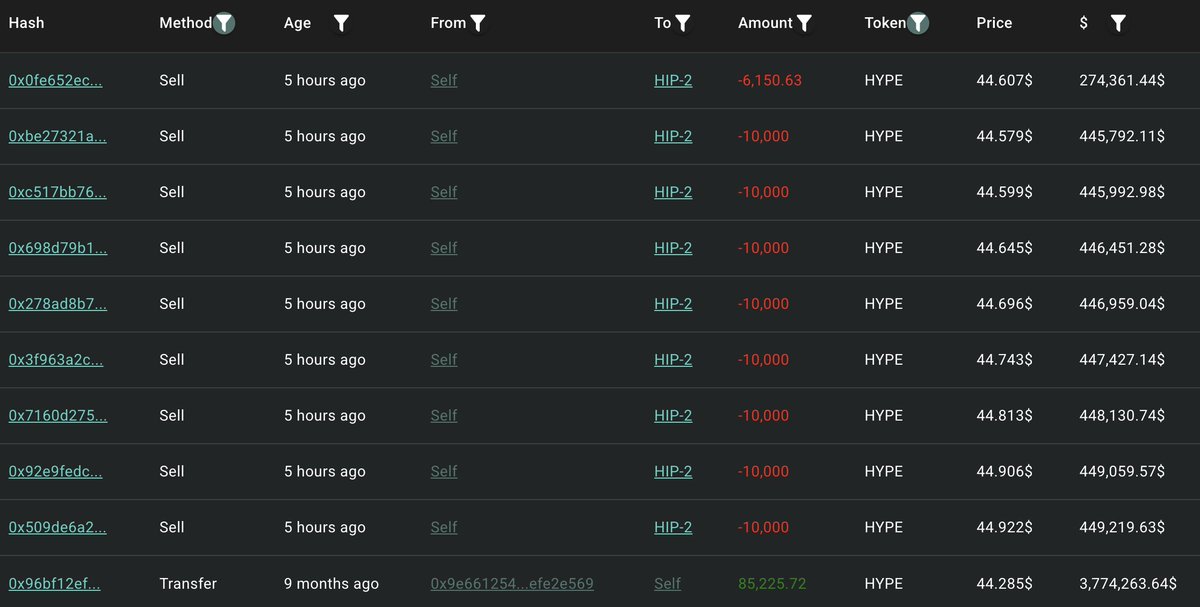Viewport: 1200px width, 607px height.
Task: Filter the dollar value column
Action: 1118,23
